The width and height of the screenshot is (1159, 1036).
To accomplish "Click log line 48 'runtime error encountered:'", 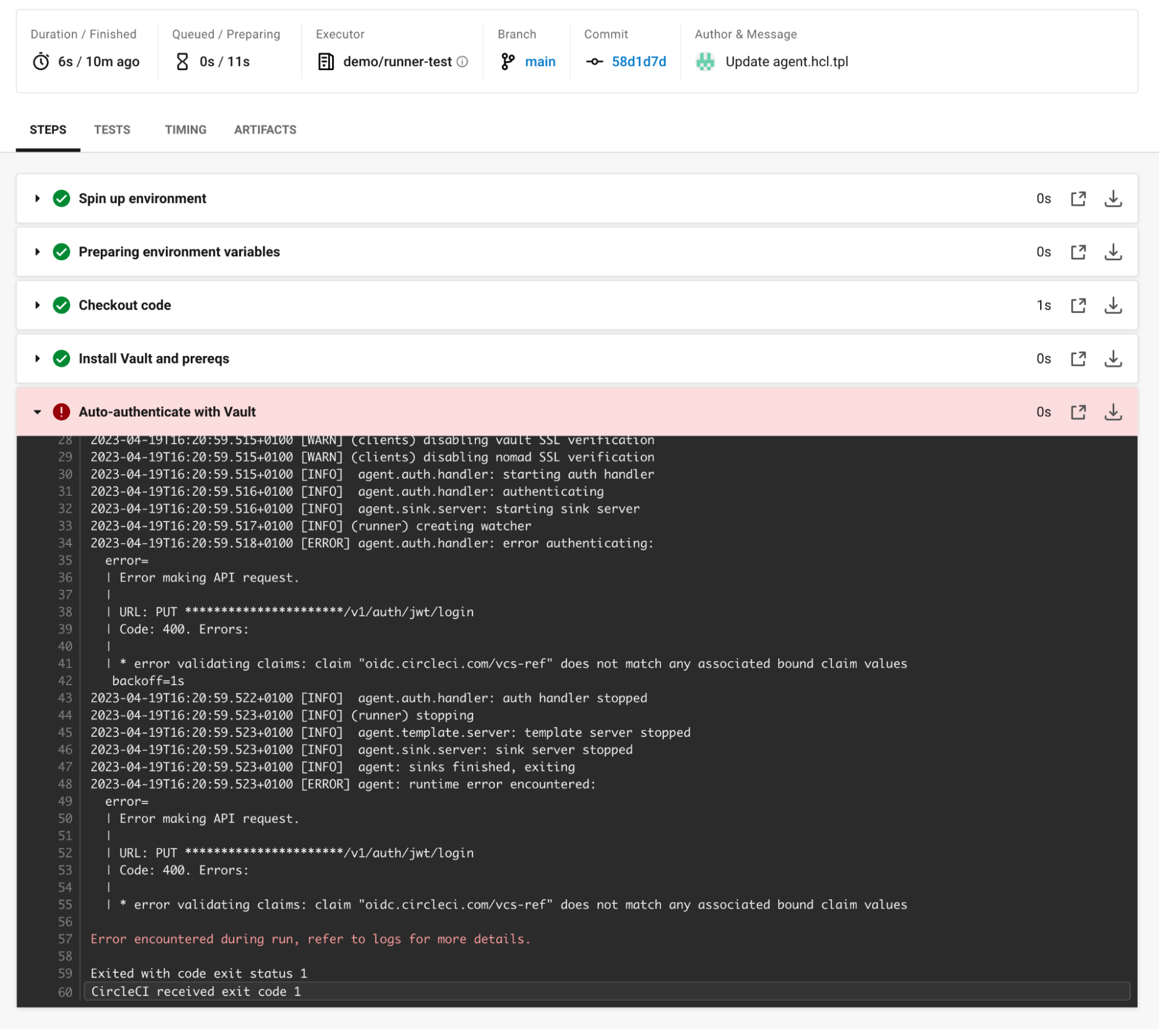I will click(x=343, y=784).
